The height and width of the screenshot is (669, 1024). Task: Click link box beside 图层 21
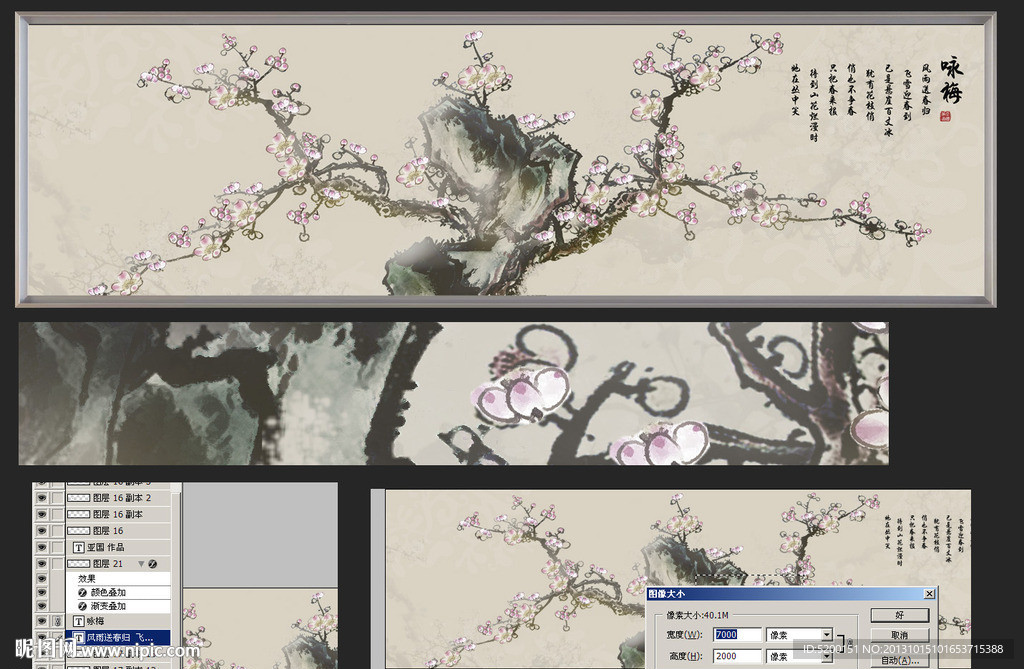57,563
